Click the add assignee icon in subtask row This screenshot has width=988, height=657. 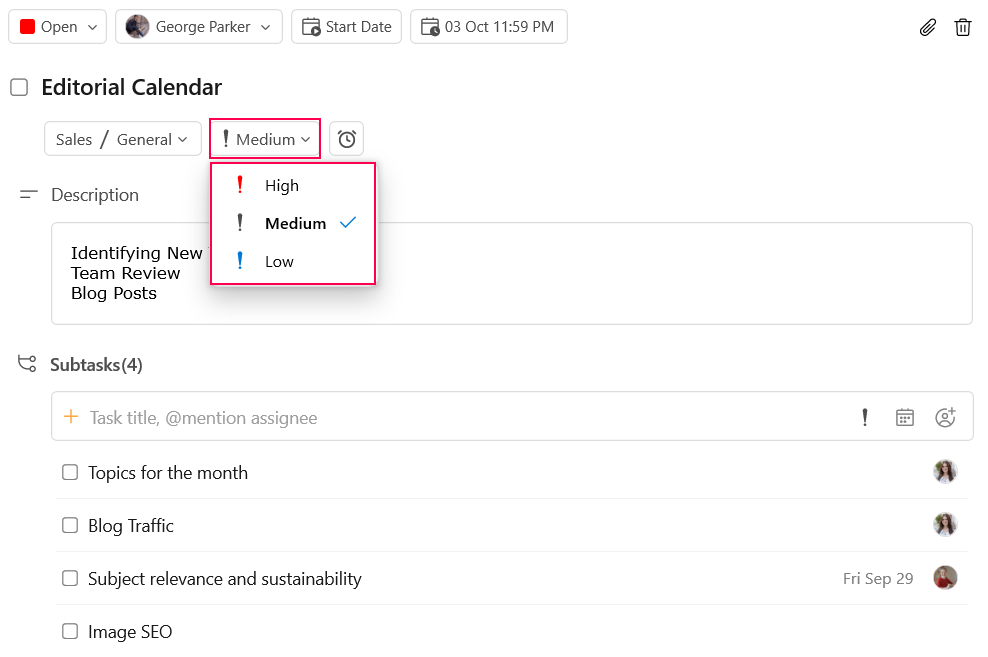945,417
